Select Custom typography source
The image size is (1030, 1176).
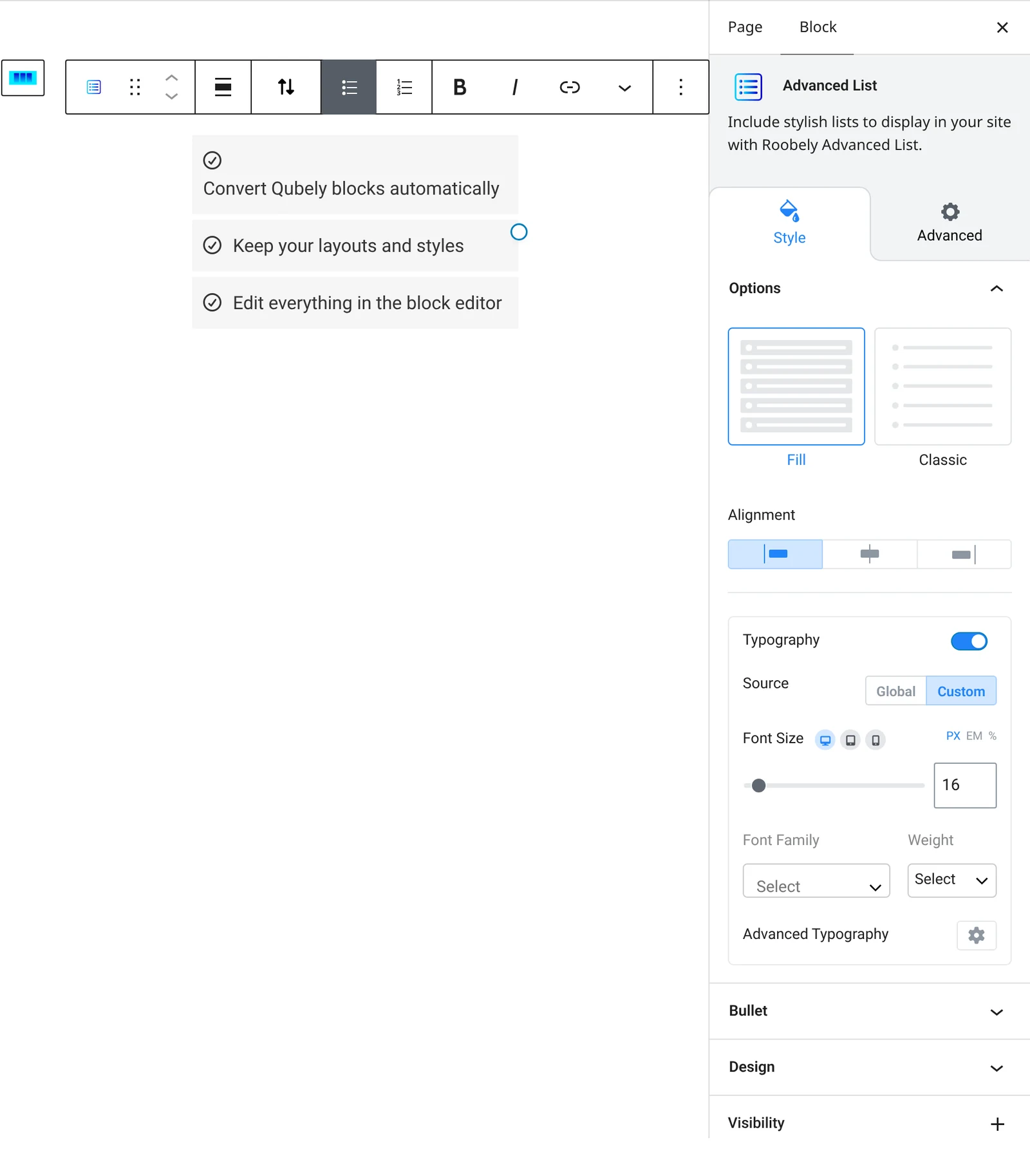click(961, 691)
